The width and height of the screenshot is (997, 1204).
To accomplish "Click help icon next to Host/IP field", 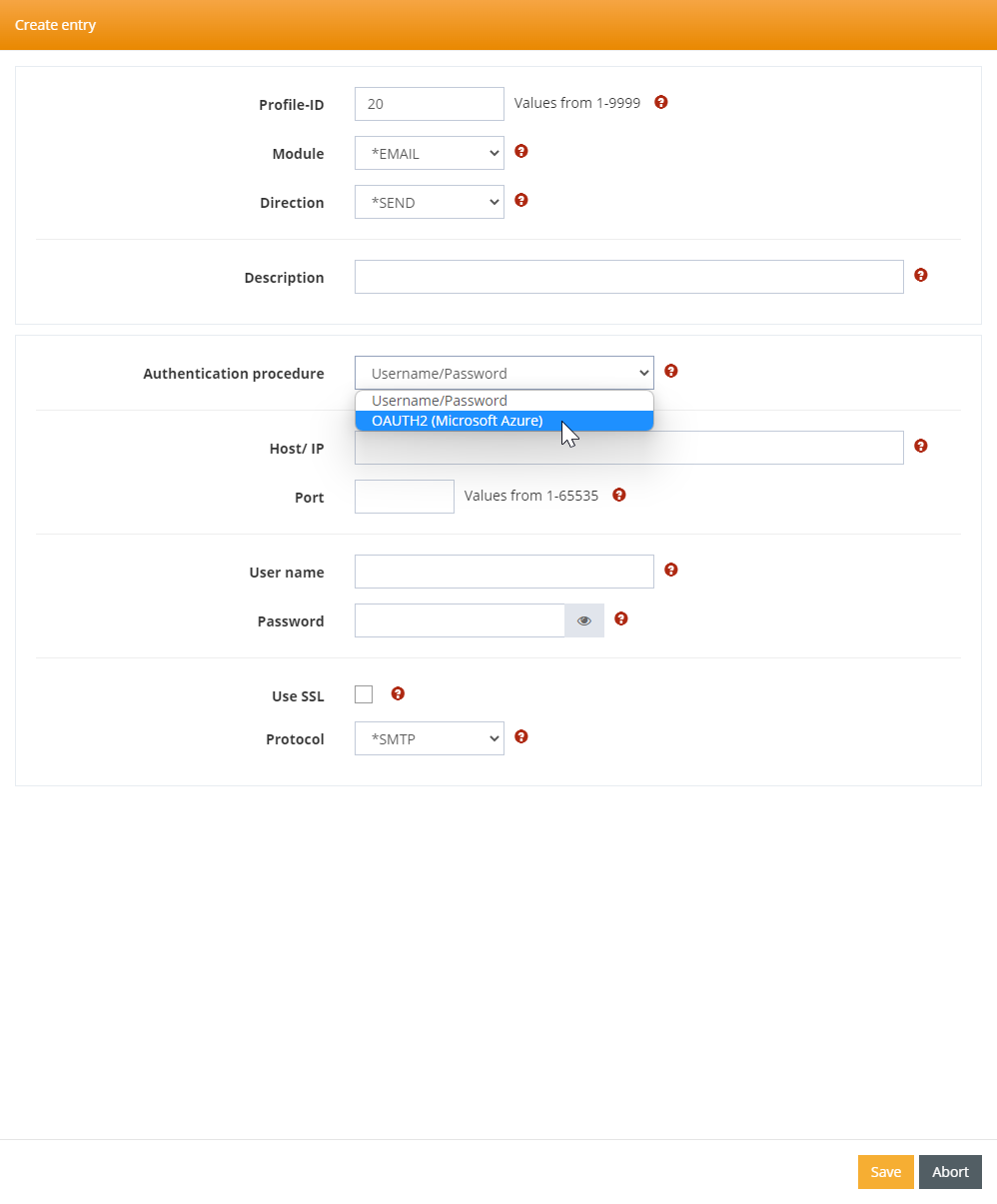I will [x=920, y=446].
